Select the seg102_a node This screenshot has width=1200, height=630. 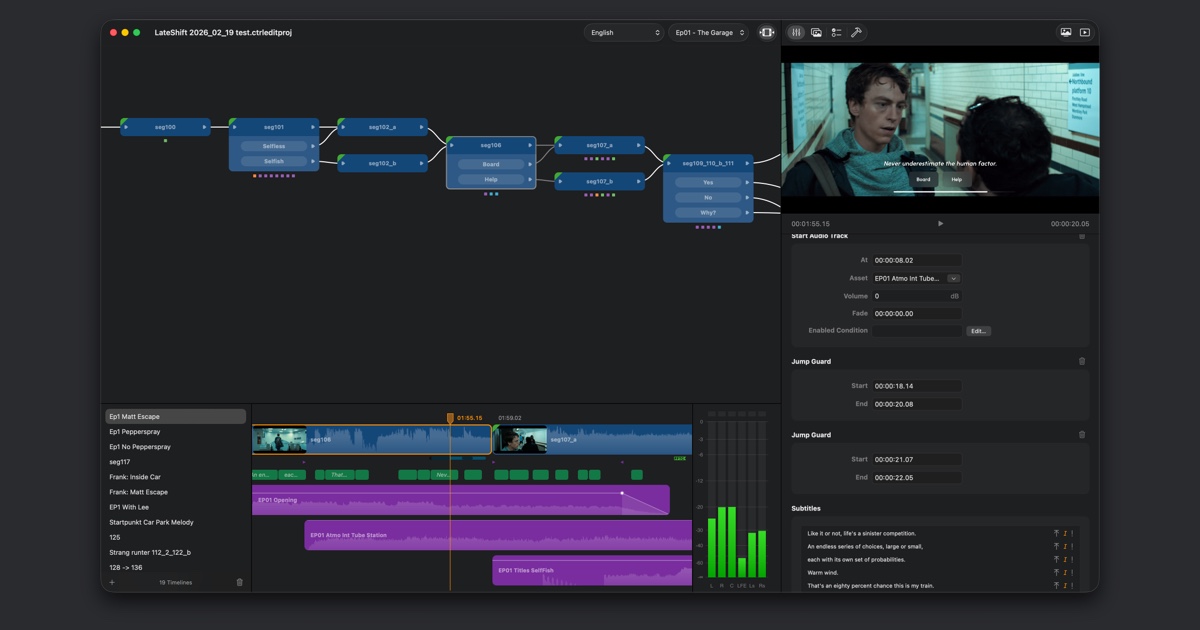pos(382,127)
